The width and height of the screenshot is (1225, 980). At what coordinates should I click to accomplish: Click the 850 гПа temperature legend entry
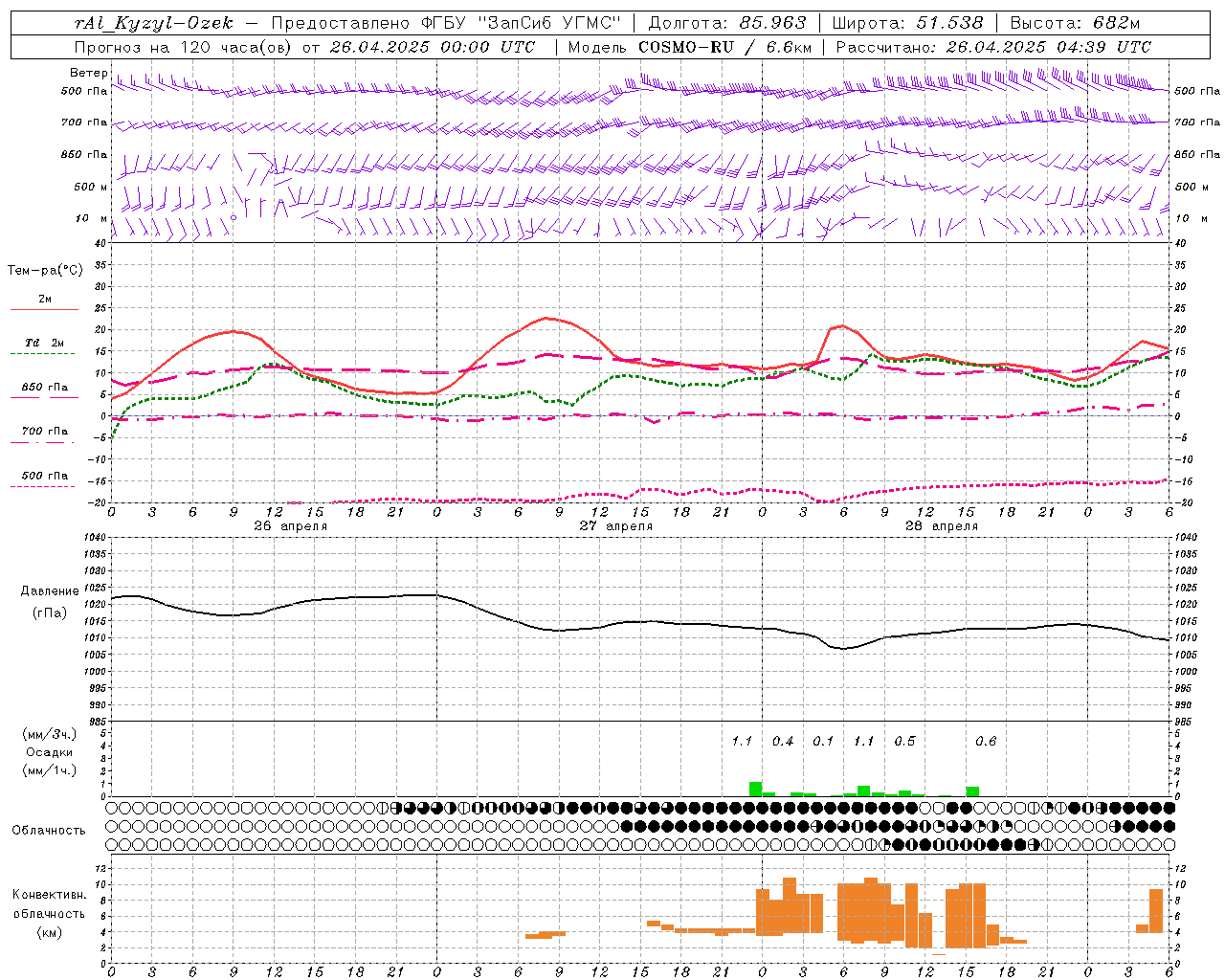[x=45, y=388]
